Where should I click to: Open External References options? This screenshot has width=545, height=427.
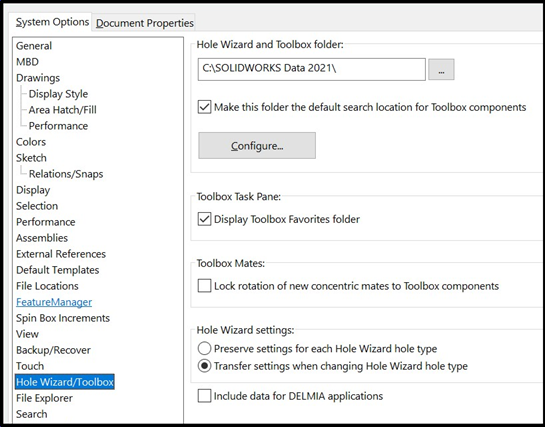[61, 254]
